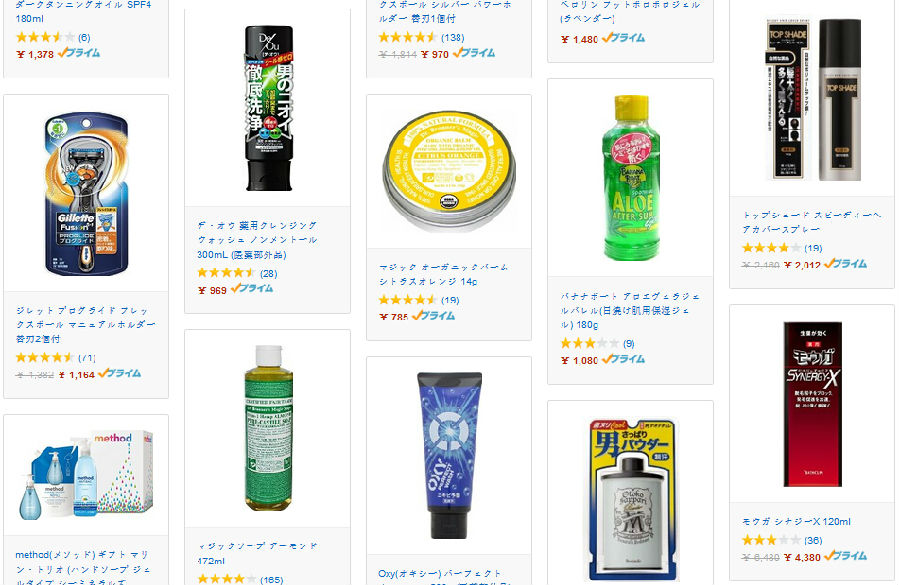
Task: Click the Prime badge next to ¥ 969
Action: point(252,289)
